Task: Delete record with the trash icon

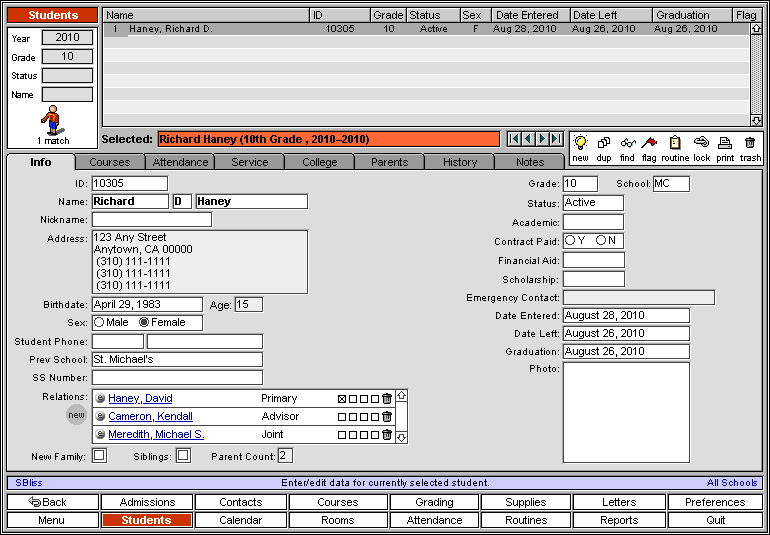Action: [749, 143]
